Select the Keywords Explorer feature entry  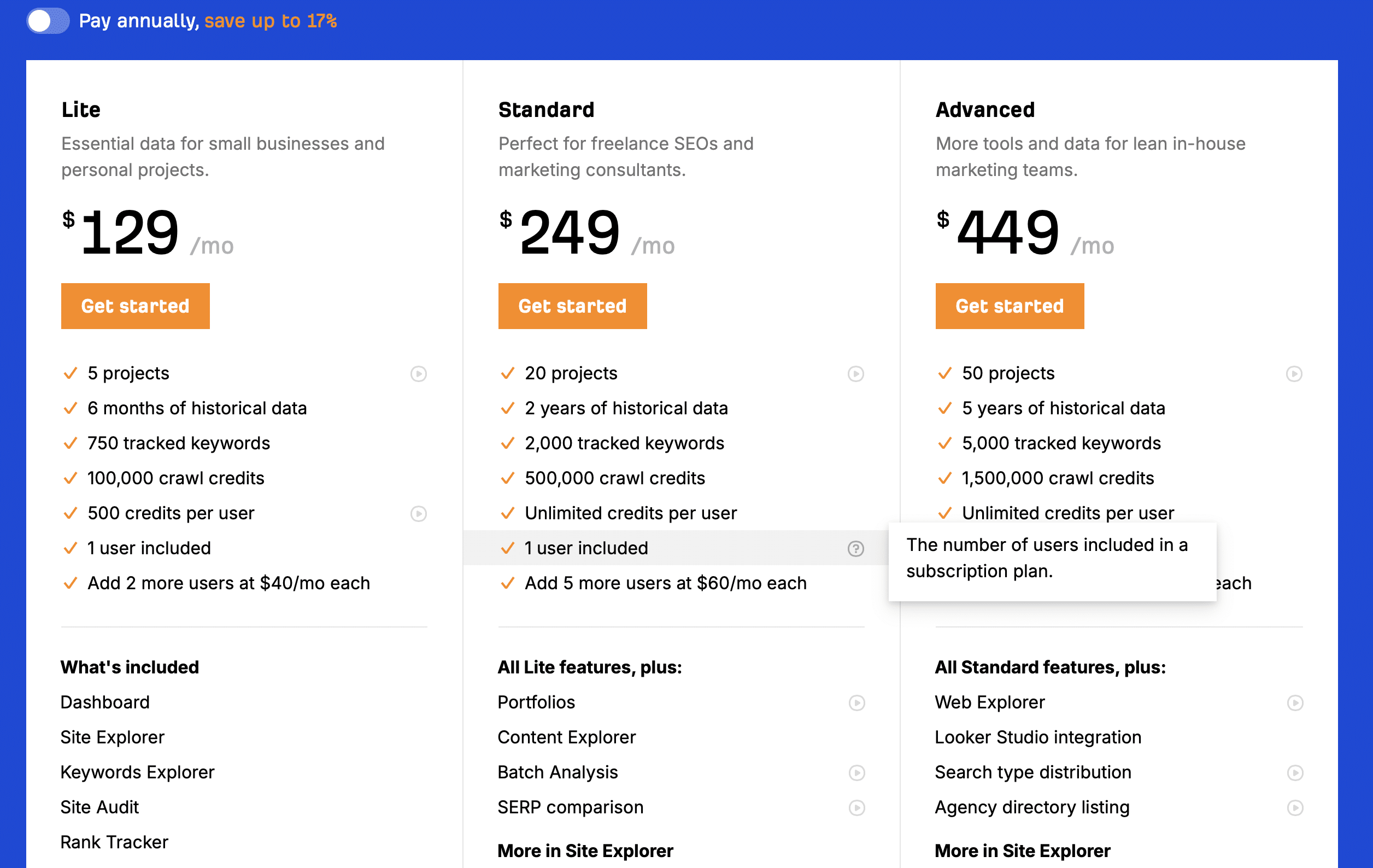pyautogui.click(x=137, y=773)
